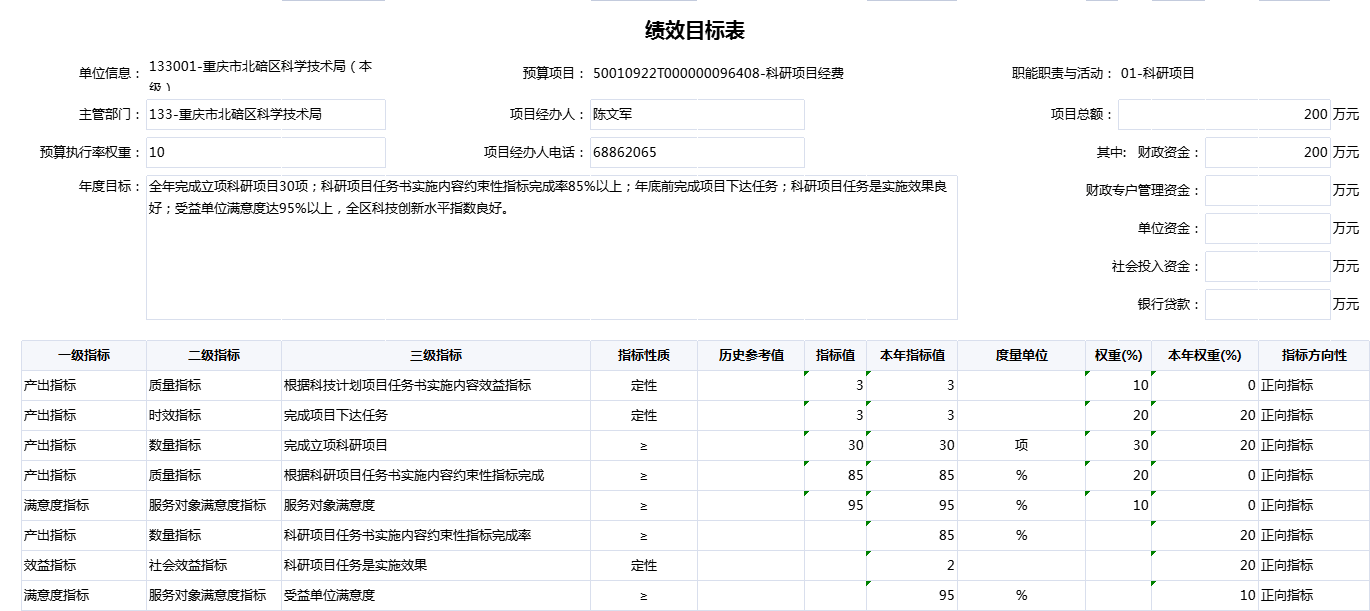Image resolution: width=1370 pixels, height=611 pixels.
Task: Click 指标值 cell 30 in 完成立项科研项目 row
Action: point(836,445)
